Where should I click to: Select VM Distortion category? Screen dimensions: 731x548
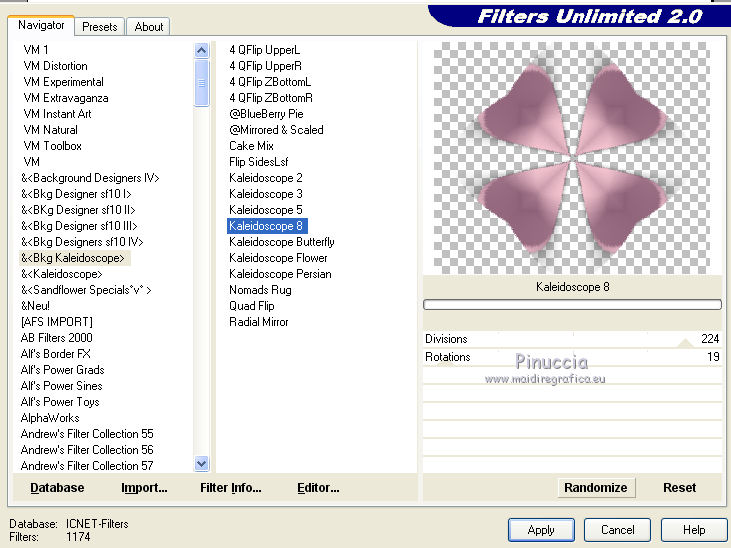coord(55,66)
